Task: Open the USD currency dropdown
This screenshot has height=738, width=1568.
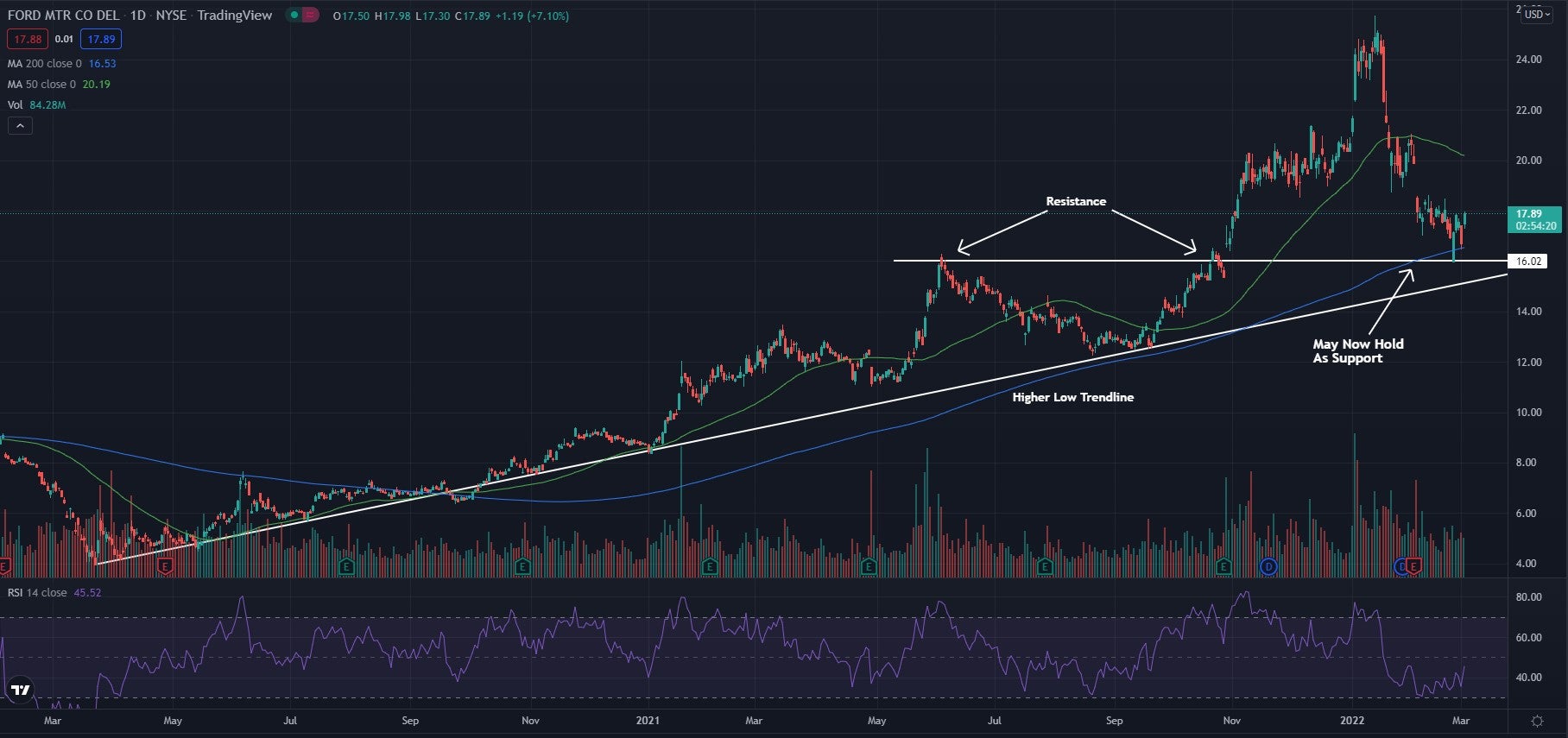Action: pyautogui.click(x=1537, y=15)
